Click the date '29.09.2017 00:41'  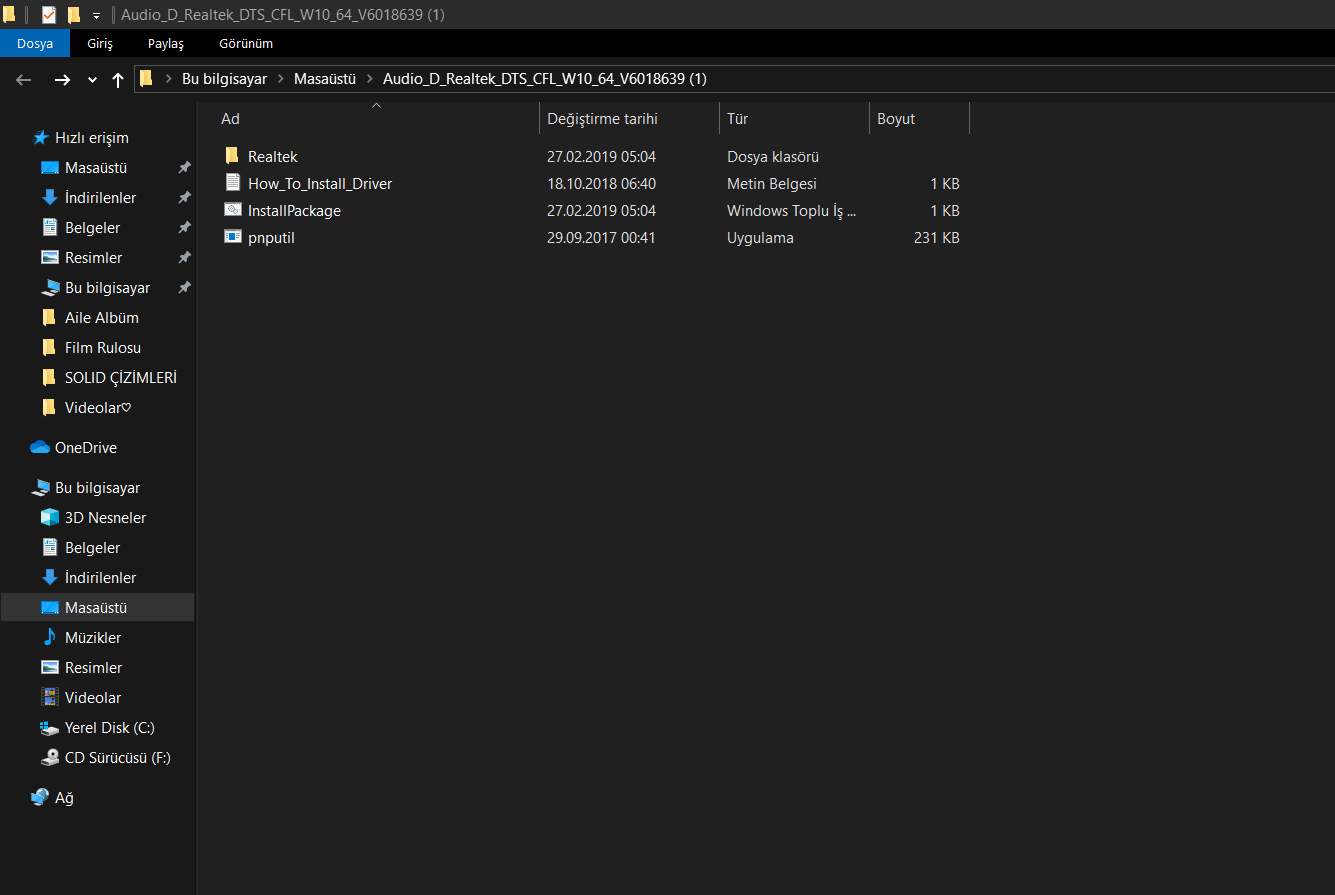pyautogui.click(x=601, y=238)
